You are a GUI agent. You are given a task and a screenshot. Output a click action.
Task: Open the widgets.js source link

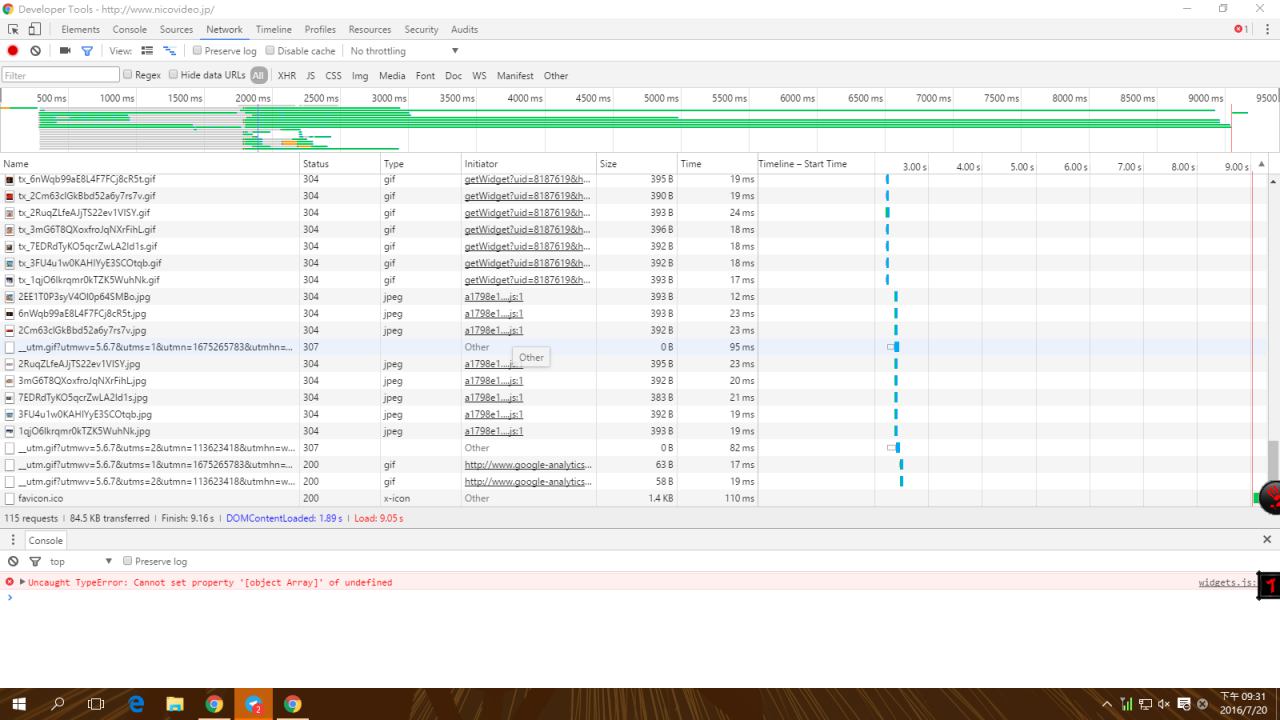(x=1226, y=582)
